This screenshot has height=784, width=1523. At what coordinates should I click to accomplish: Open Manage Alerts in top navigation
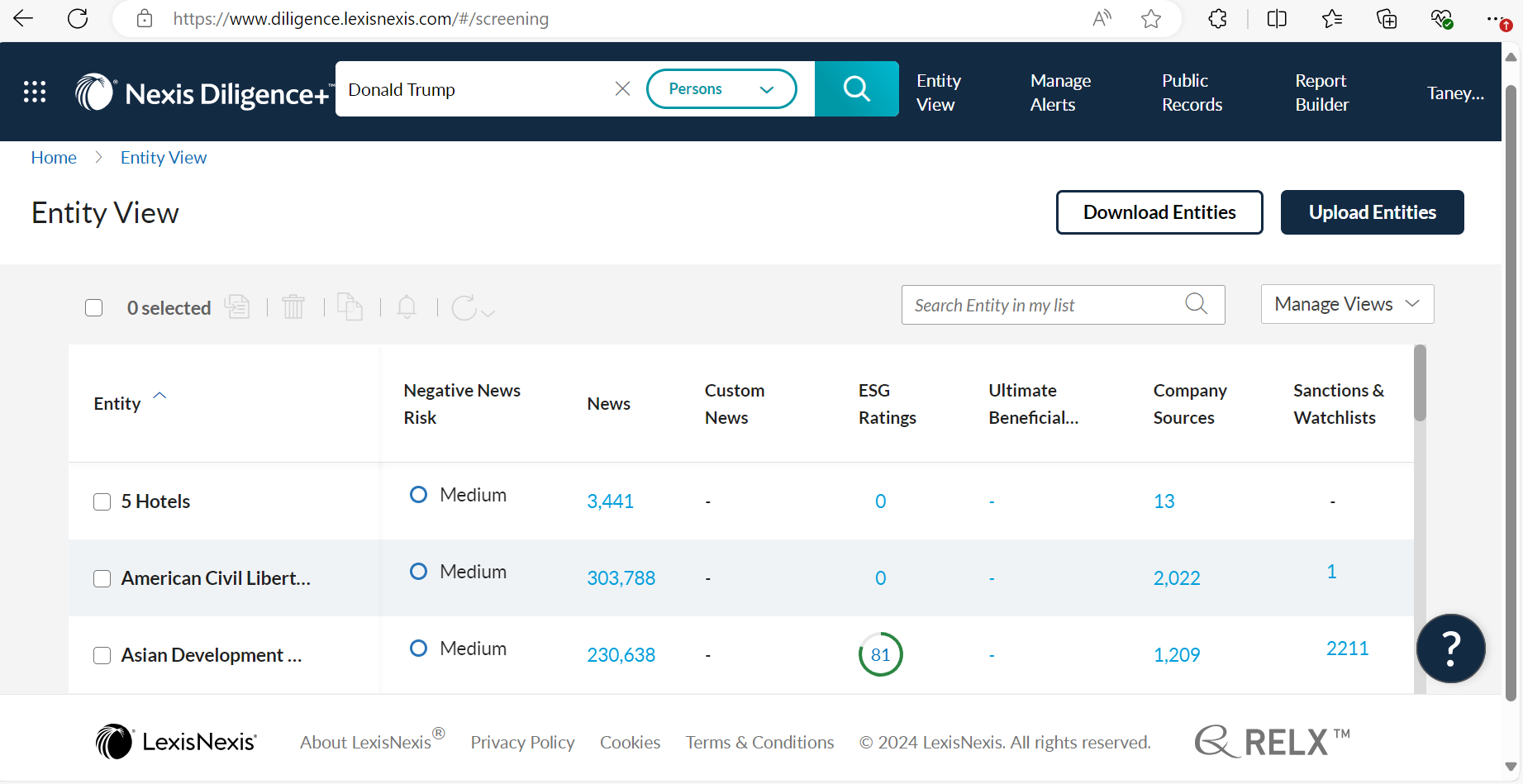pos(1060,93)
